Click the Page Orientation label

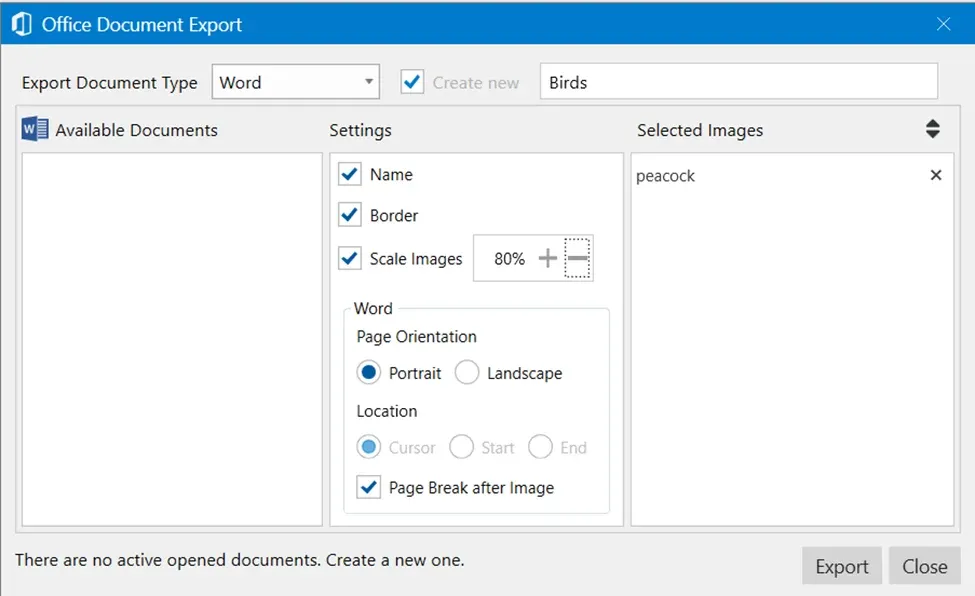[x=417, y=337]
